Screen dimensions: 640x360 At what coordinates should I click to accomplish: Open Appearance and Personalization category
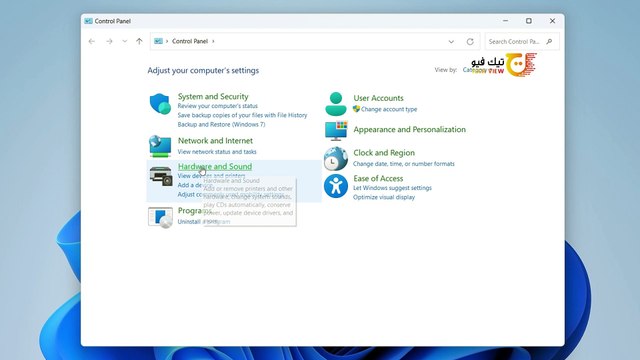click(409, 129)
